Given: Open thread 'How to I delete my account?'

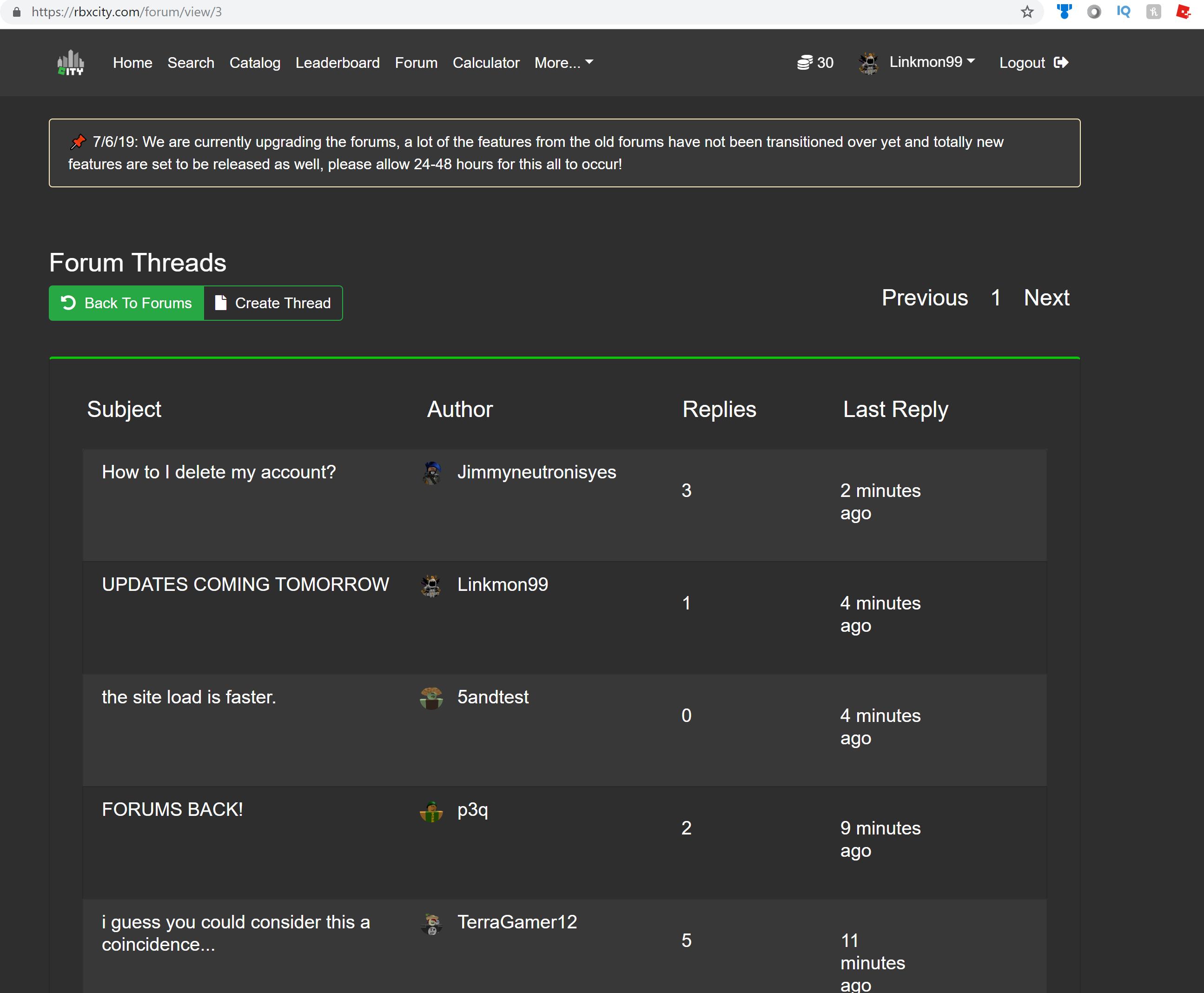Looking at the screenshot, I should click(x=218, y=472).
